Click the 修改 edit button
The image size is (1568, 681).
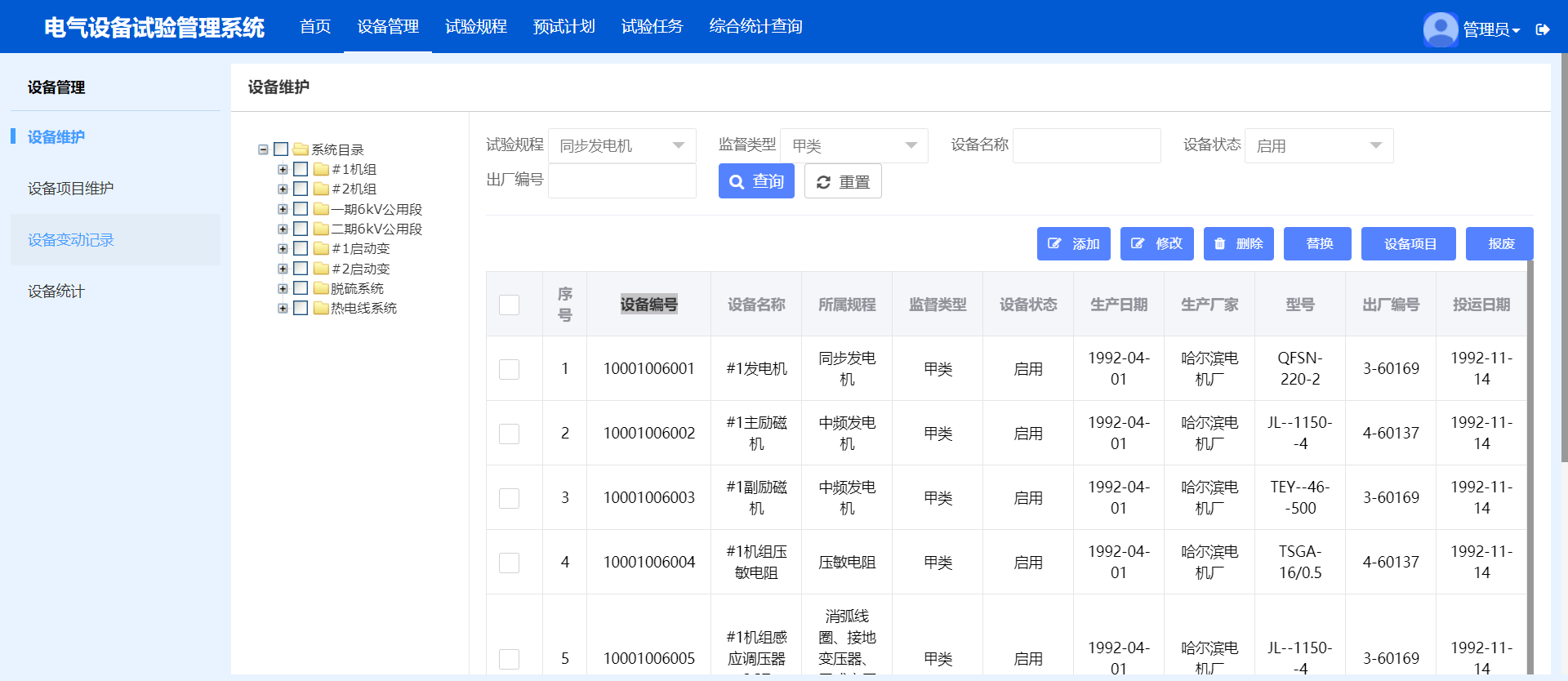pos(1157,243)
